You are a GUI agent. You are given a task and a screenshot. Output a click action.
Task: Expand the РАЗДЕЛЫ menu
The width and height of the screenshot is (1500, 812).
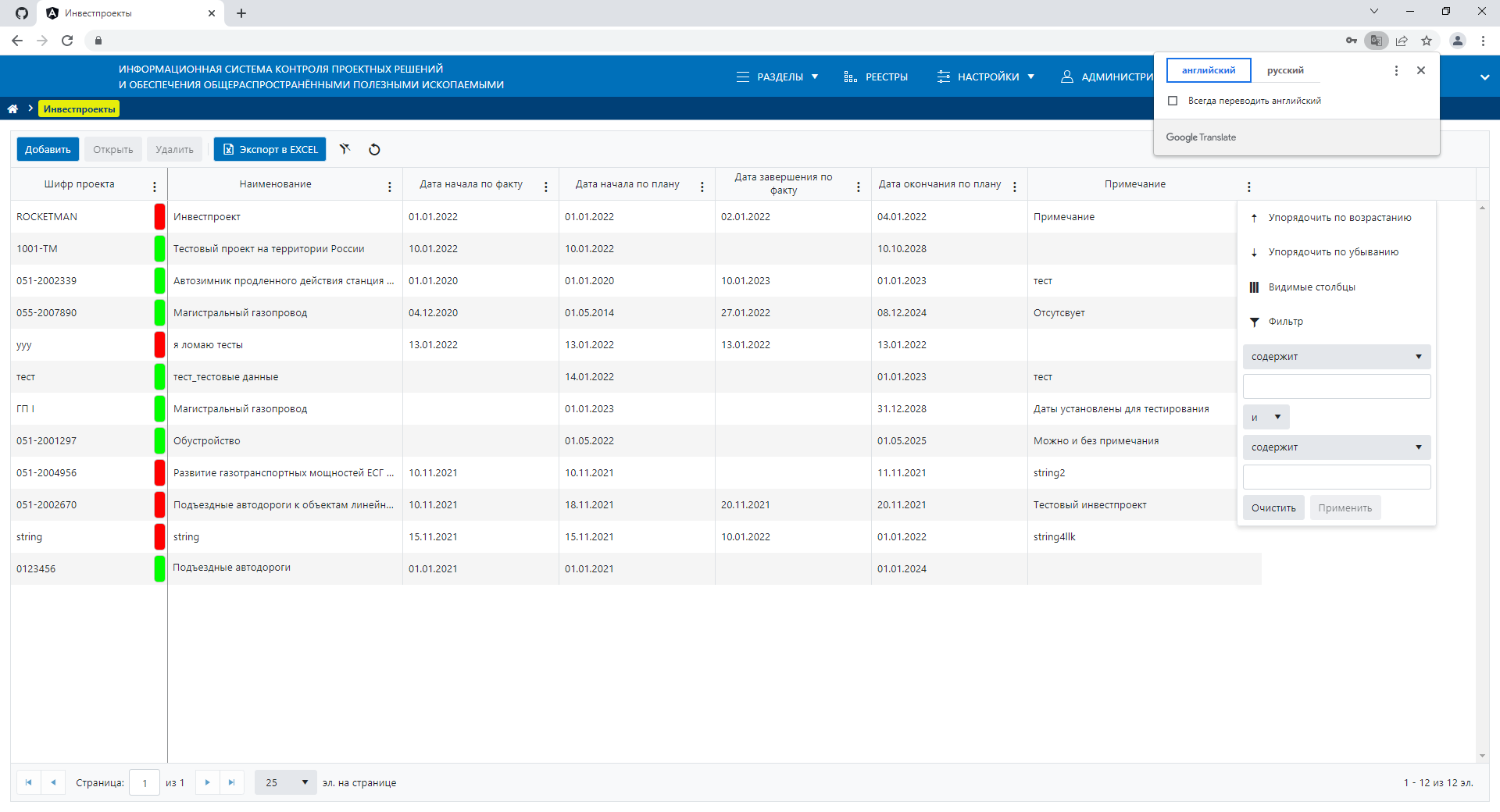(x=777, y=77)
